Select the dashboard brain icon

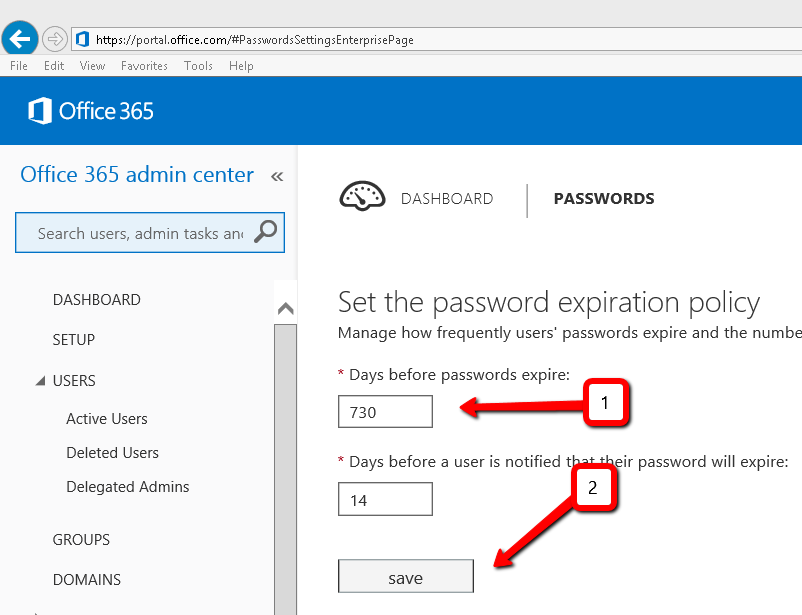click(x=362, y=196)
